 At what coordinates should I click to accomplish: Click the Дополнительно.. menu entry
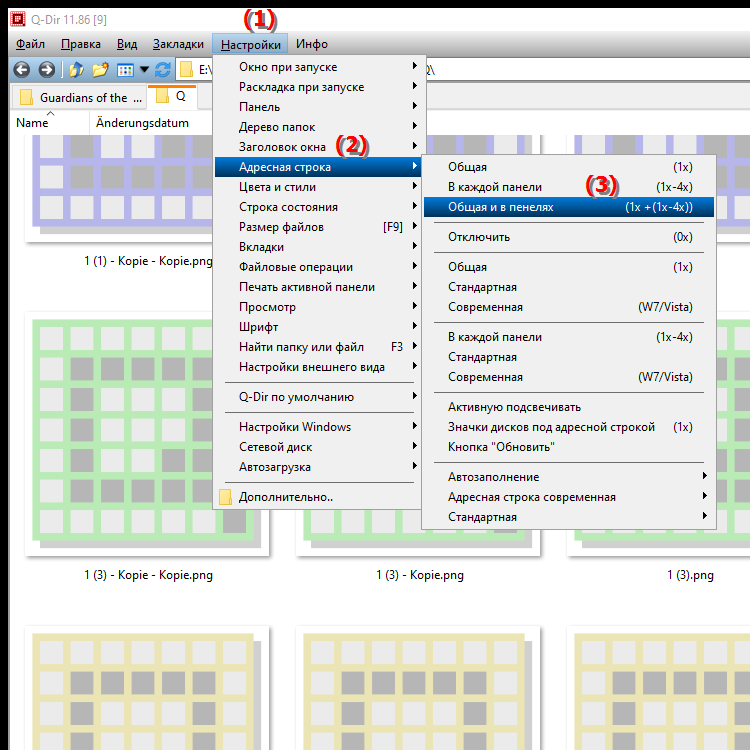point(318,497)
